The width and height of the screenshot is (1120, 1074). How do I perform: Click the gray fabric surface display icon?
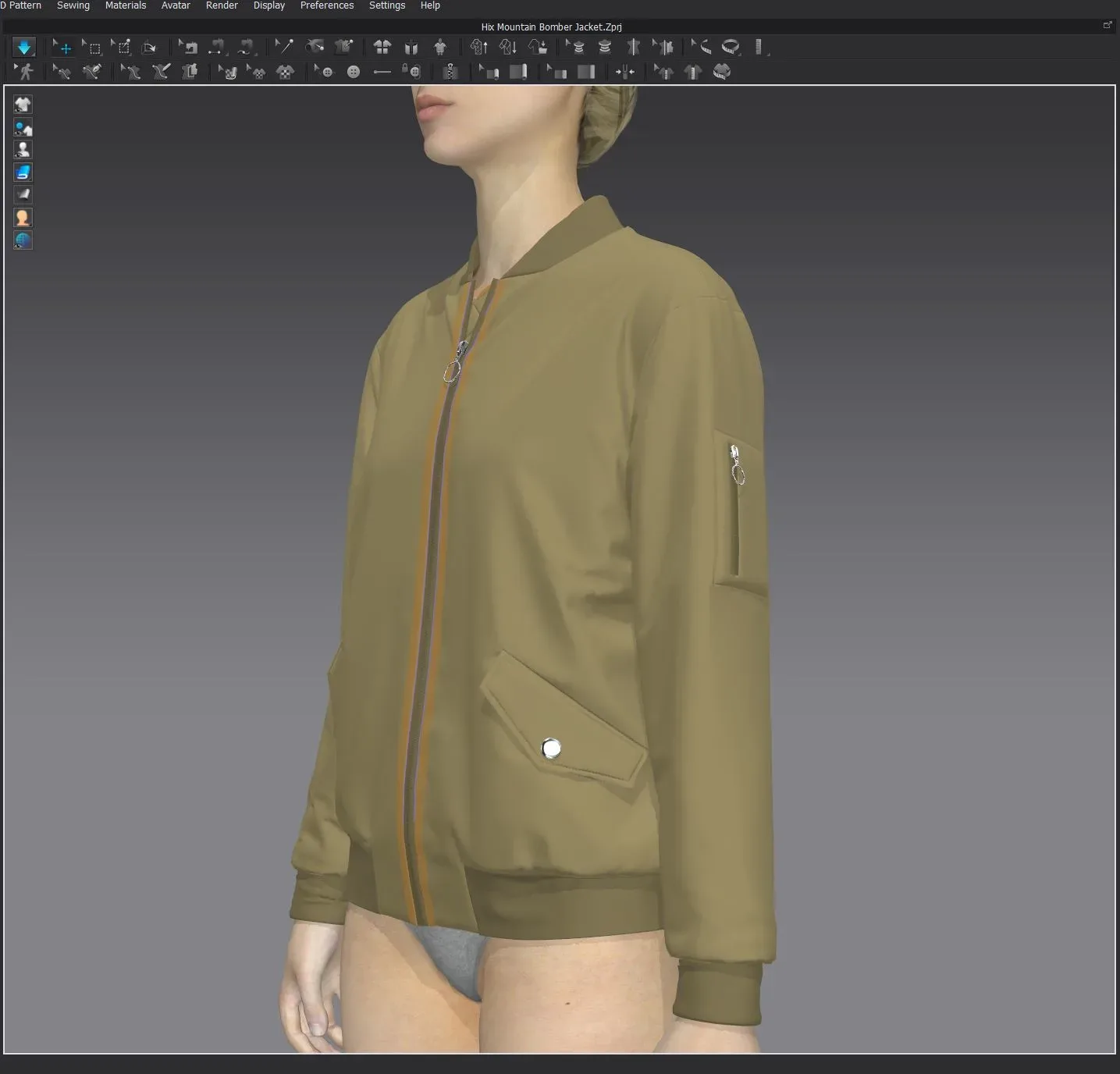(23, 195)
